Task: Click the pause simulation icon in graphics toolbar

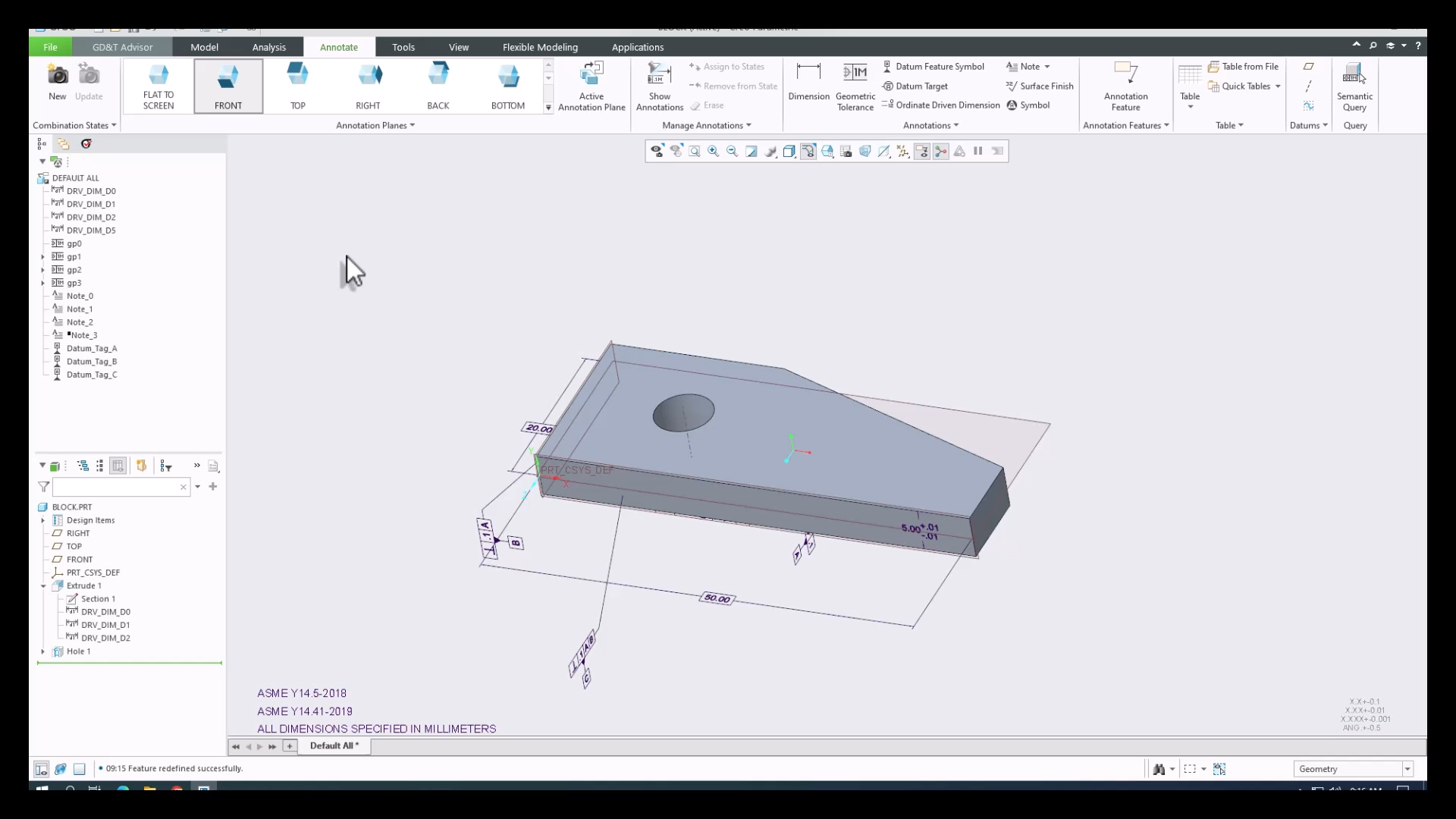Action: tap(978, 152)
